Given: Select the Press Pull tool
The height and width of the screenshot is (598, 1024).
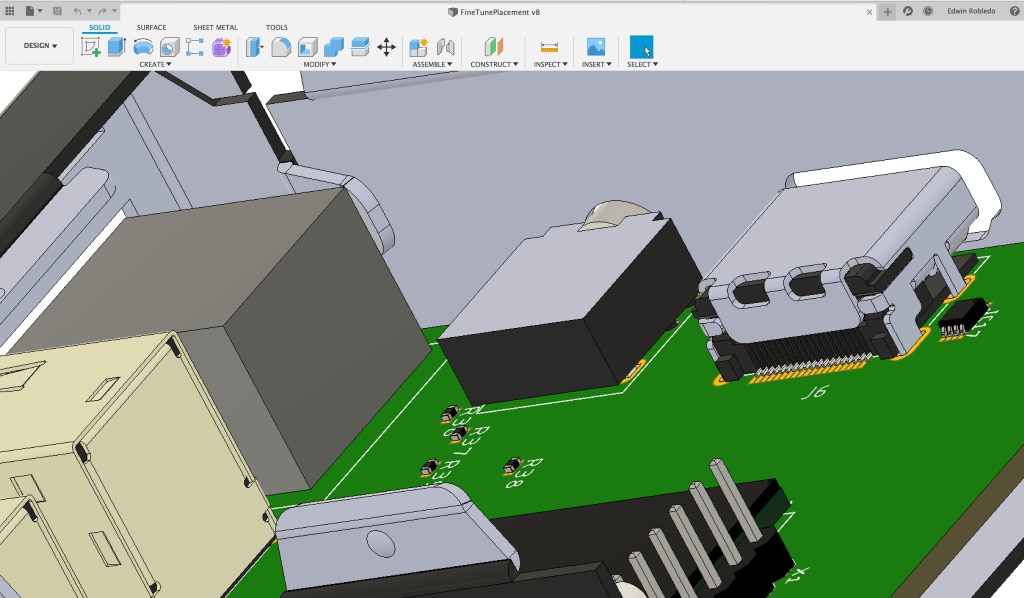Looking at the screenshot, I should (255, 46).
